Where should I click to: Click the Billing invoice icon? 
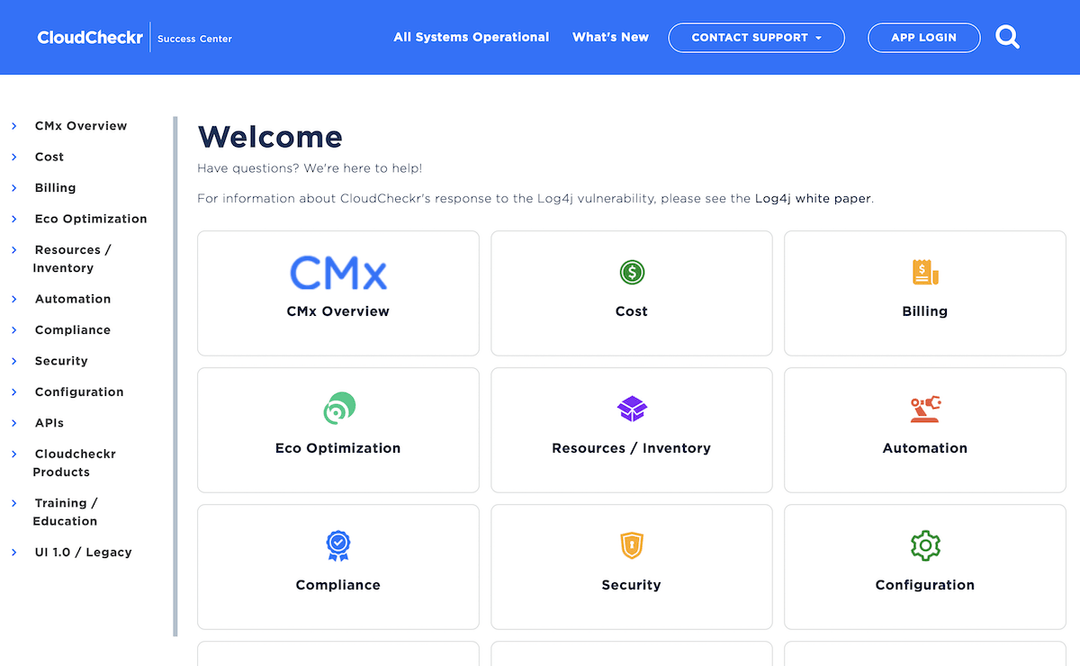coord(924,272)
